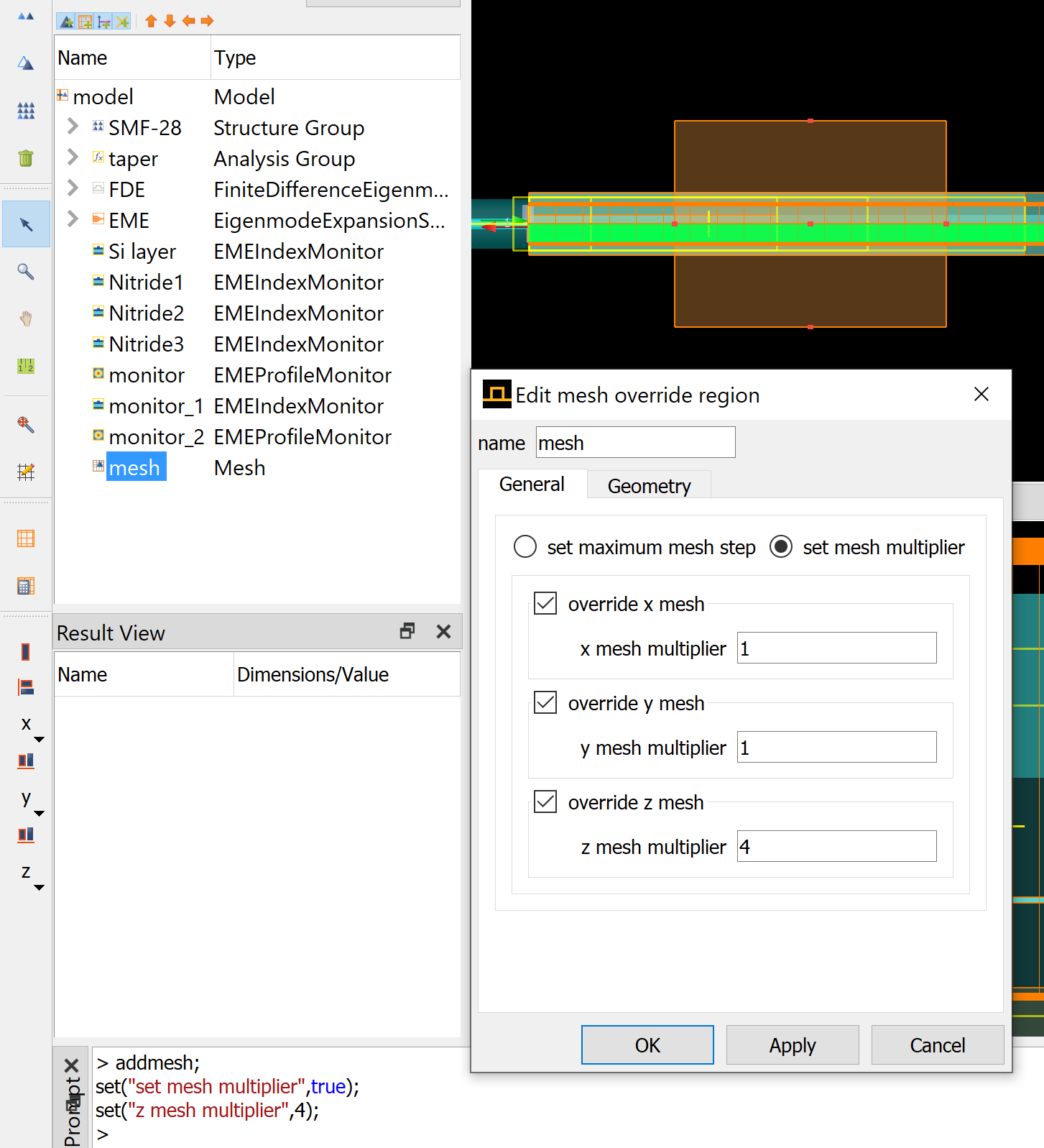Expand the EME solver tree node

click(x=73, y=220)
